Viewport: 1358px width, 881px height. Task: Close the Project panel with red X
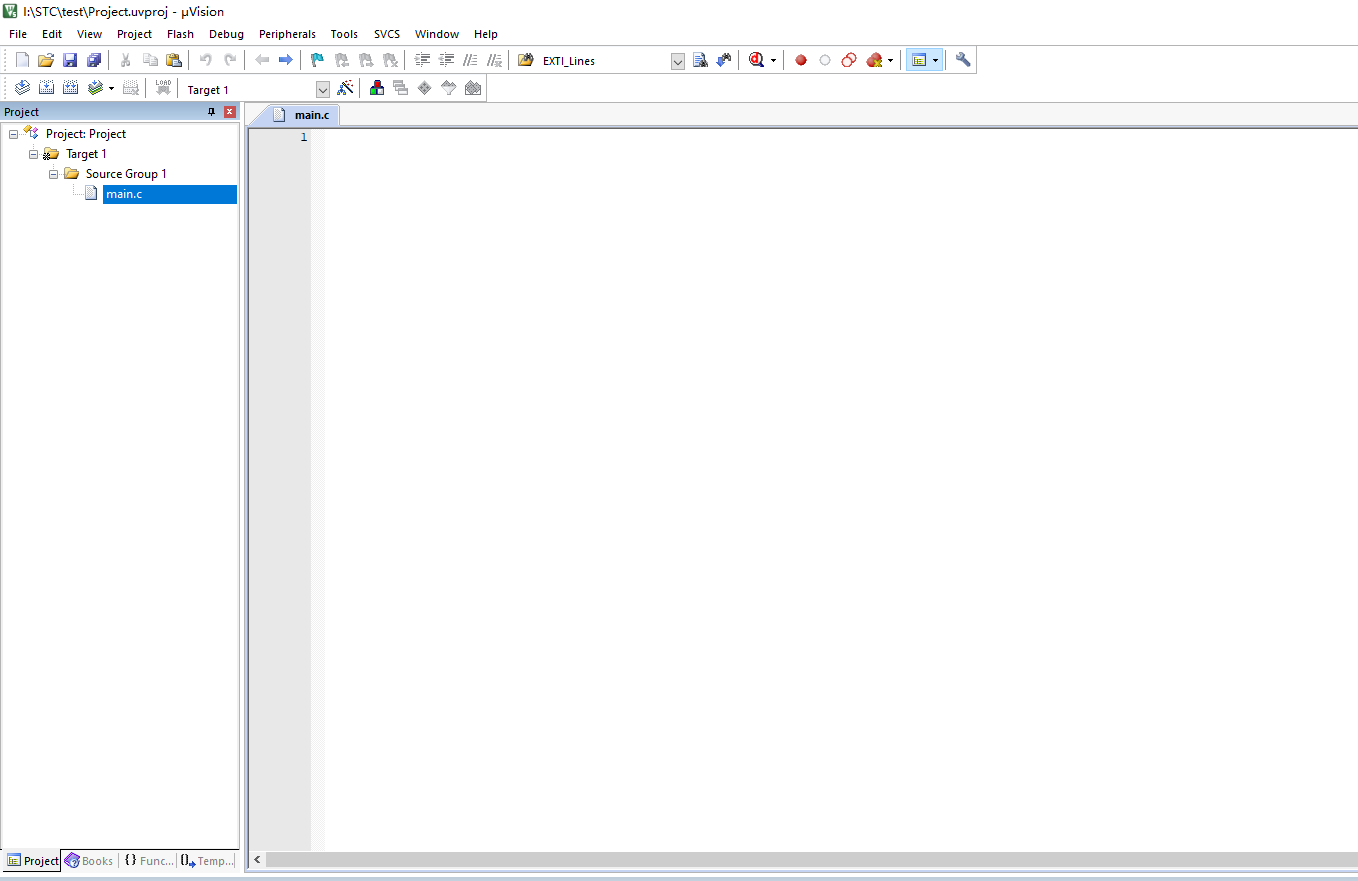coord(230,112)
